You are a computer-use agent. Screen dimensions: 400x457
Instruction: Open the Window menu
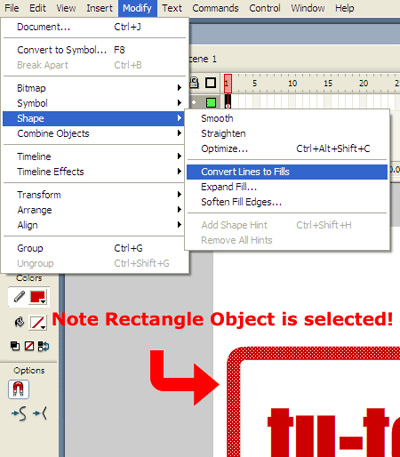(x=308, y=8)
